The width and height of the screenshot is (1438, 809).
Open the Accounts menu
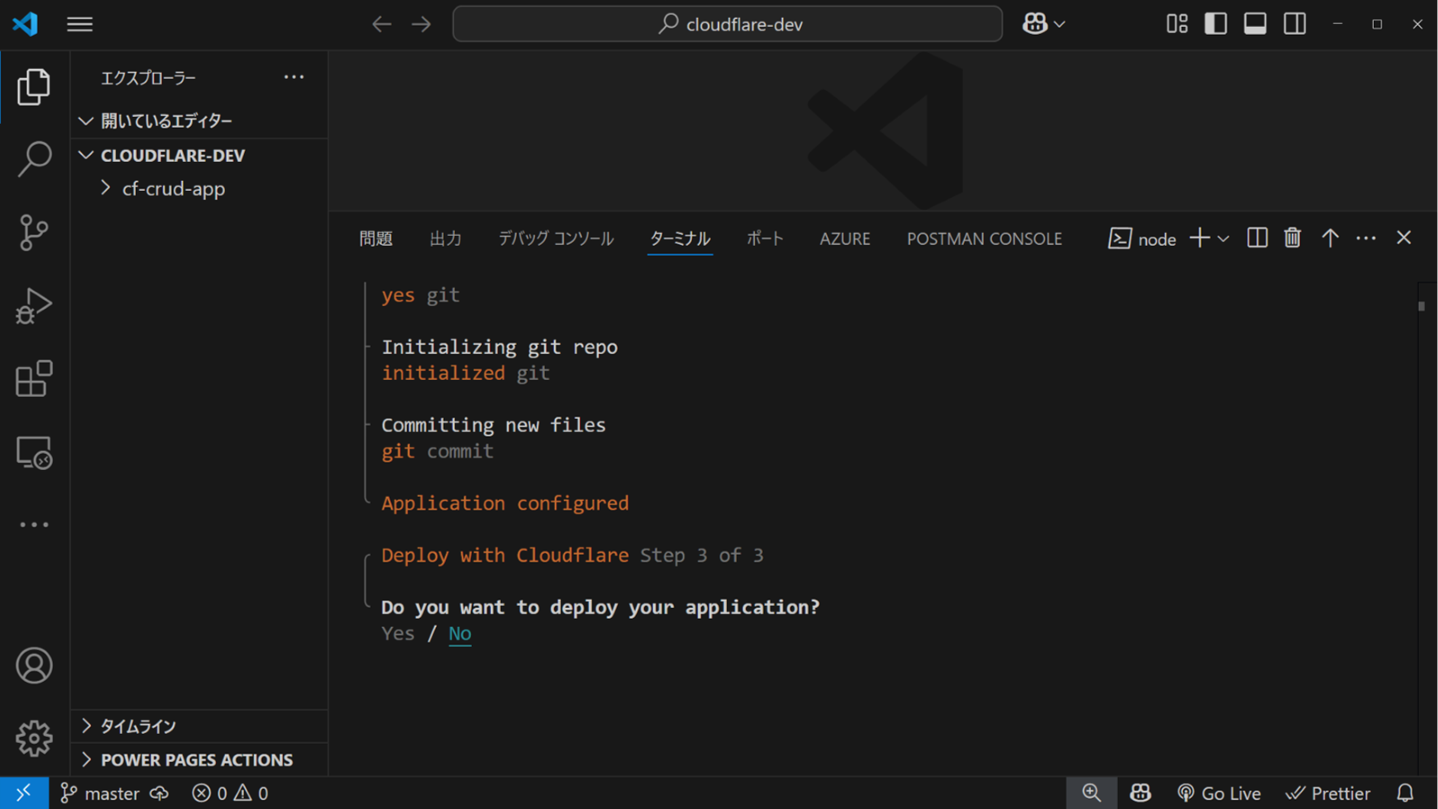34,666
